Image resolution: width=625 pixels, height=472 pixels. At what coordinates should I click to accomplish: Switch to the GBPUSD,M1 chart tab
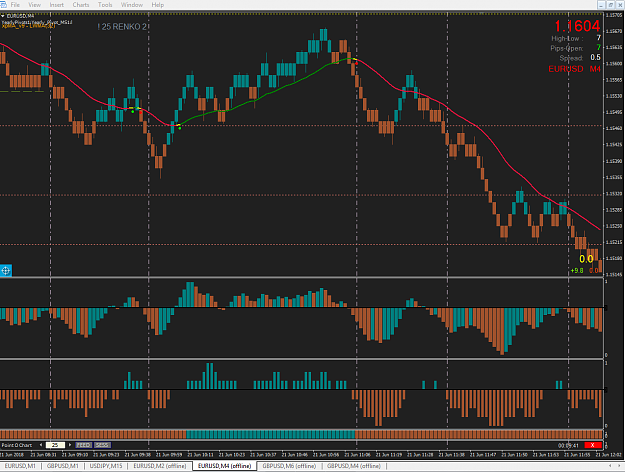[x=63, y=466]
